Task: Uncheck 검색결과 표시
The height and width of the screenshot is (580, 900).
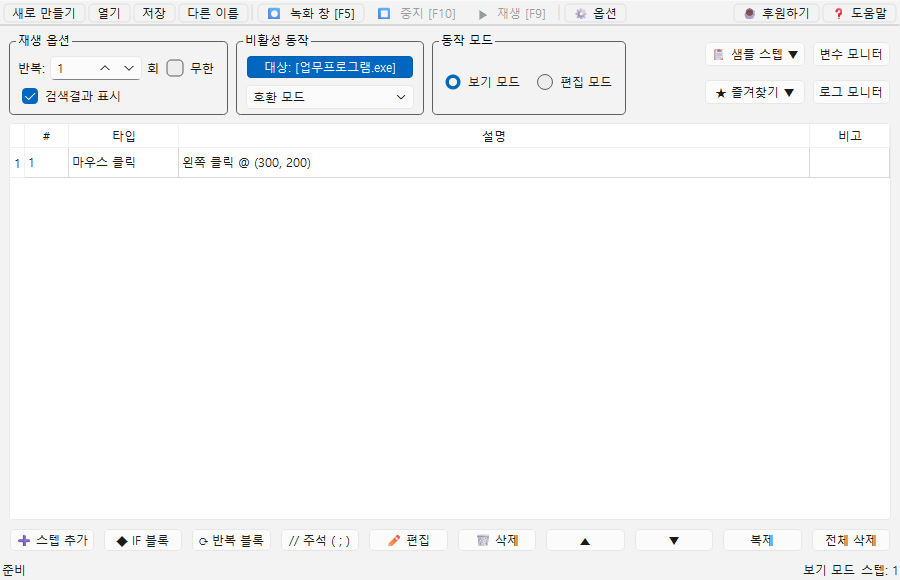Action: 30,96
